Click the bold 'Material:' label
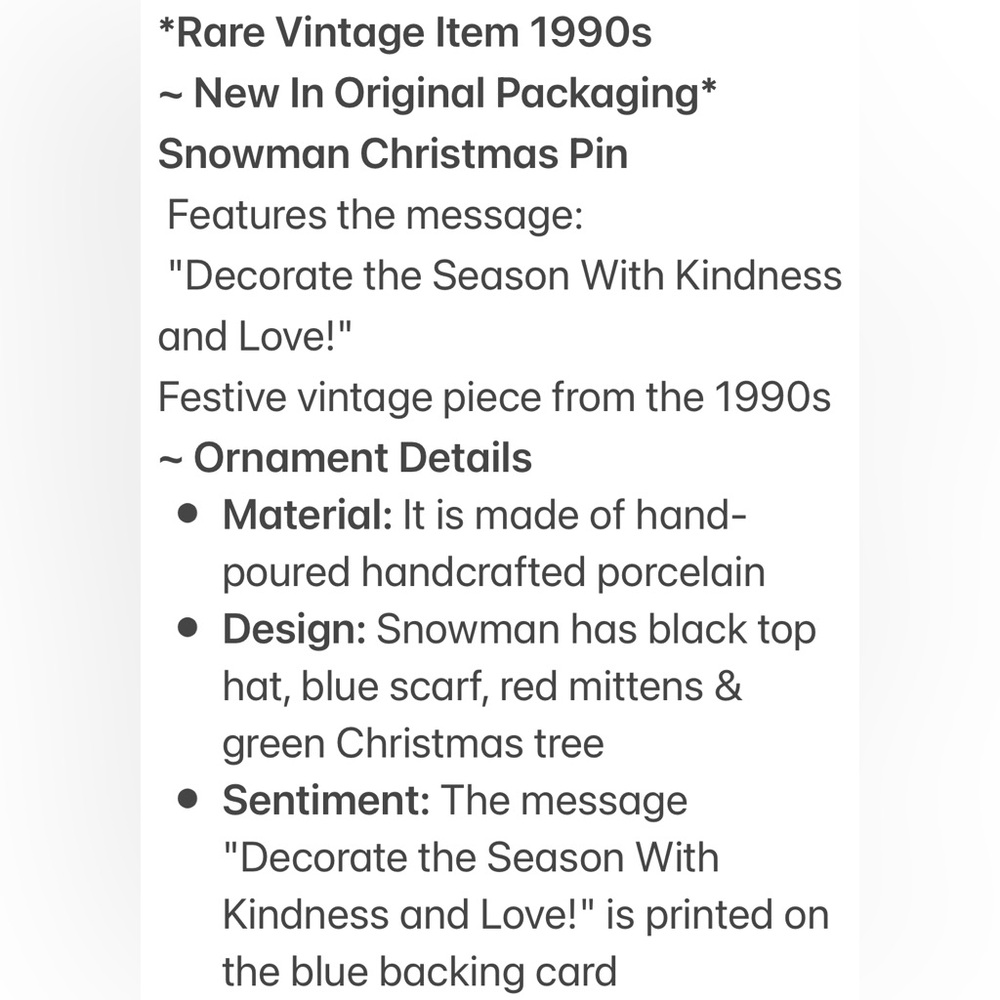This screenshot has height=1000, width=1000. (x=307, y=515)
